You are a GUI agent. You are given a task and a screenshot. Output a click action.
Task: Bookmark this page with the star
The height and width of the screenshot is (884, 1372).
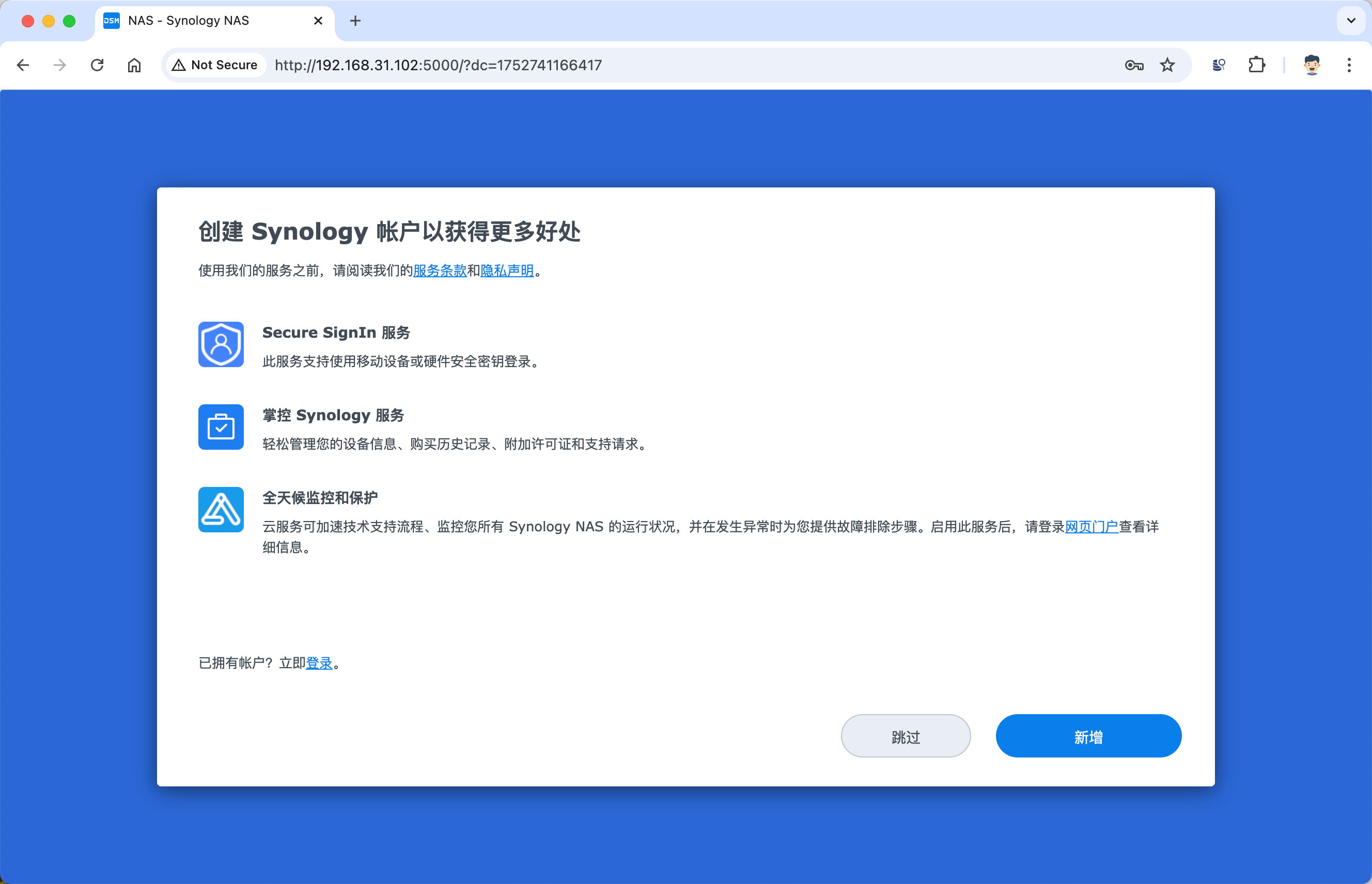tap(1167, 65)
